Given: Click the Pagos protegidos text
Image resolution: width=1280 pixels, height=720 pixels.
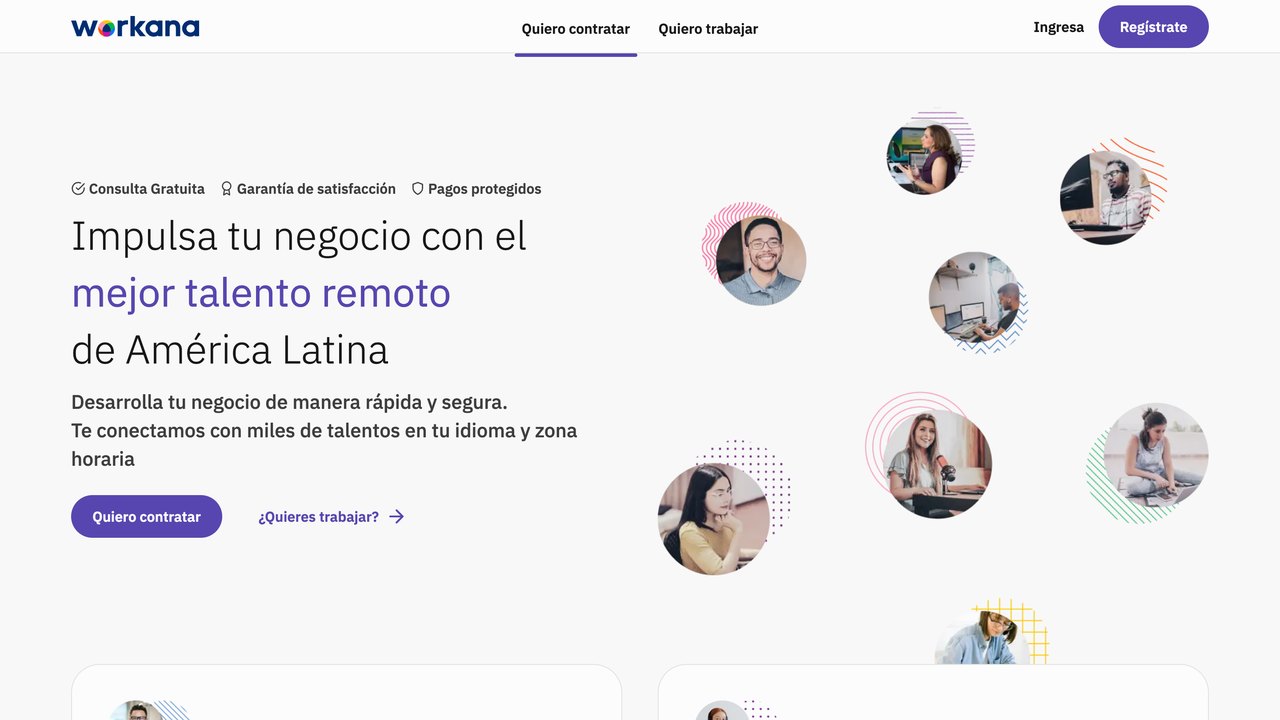Looking at the screenshot, I should coord(485,189).
